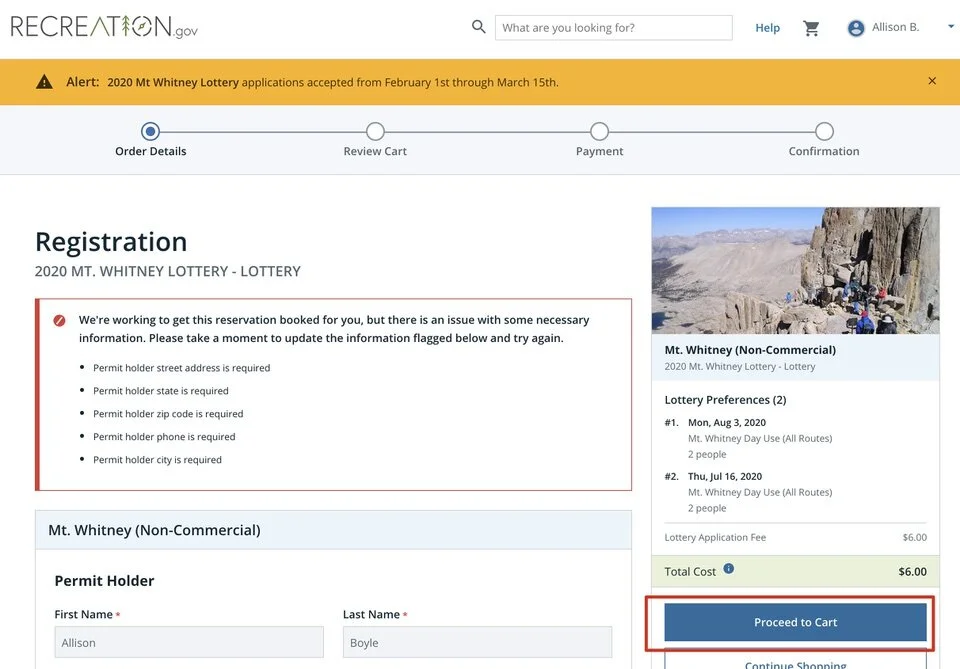Viewport: 960px width, 669px height.
Task: Click 'Permit holder zip code is required'
Action: click(x=168, y=414)
